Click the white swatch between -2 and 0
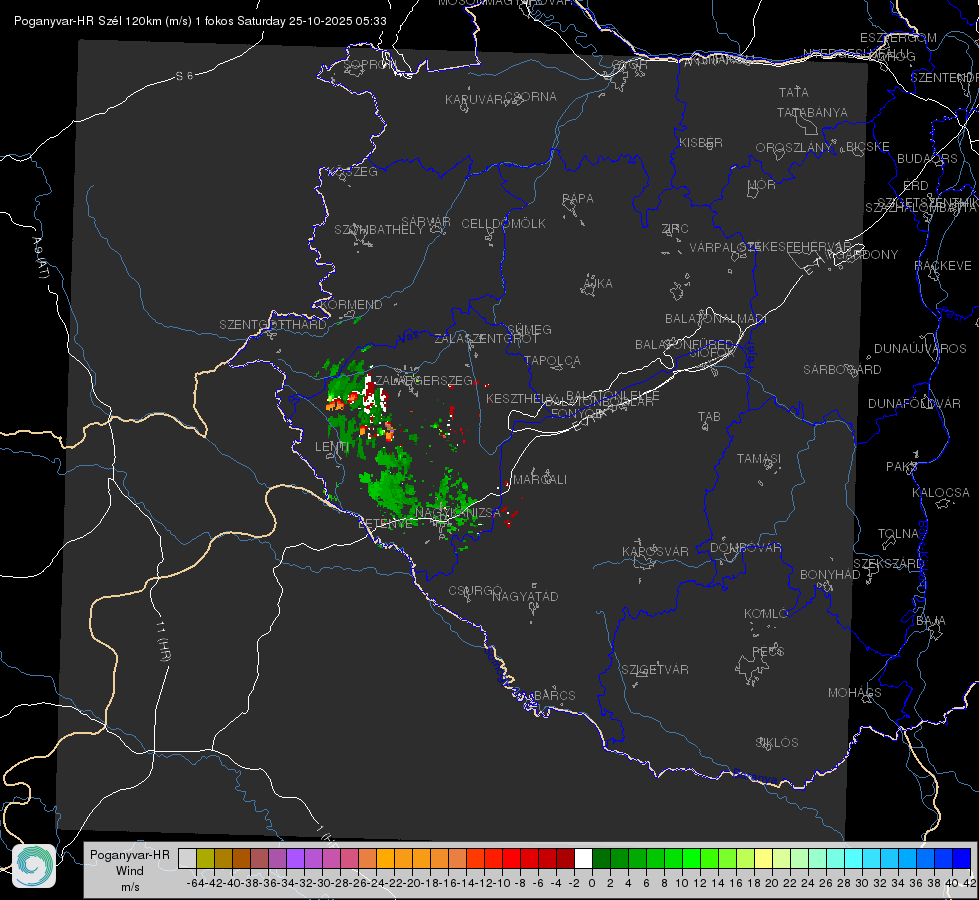This screenshot has width=979, height=900. tap(583, 859)
